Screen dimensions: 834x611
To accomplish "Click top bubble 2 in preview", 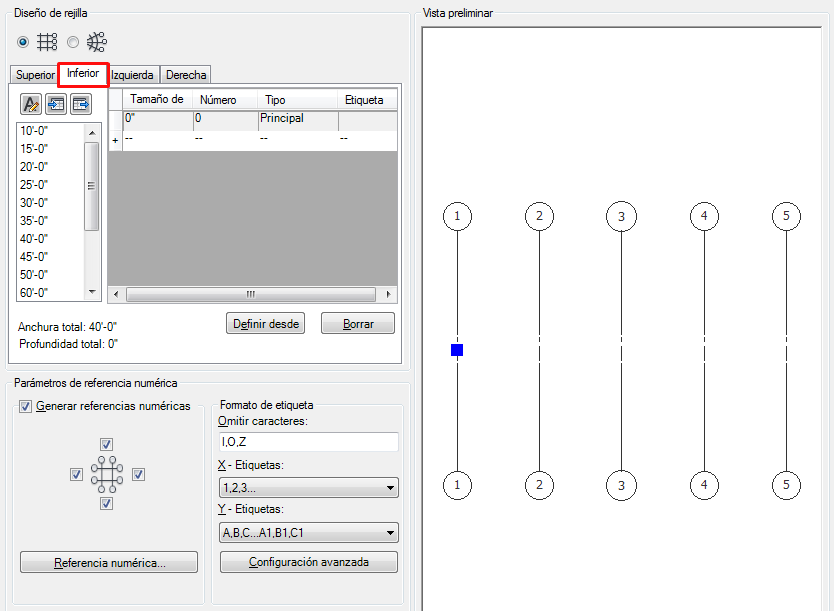I will 539,216.
